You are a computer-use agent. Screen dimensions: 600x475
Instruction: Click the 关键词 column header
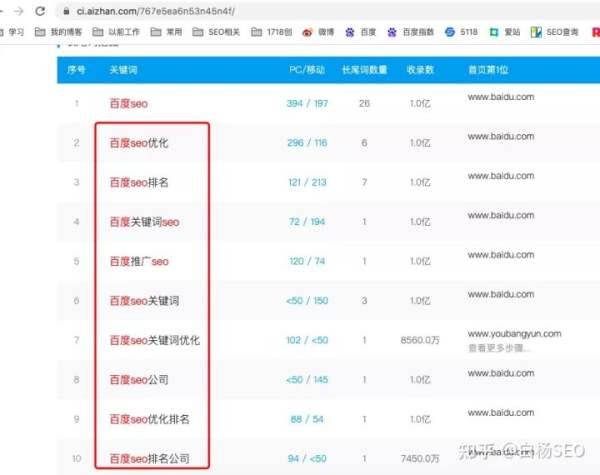click(123, 70)
